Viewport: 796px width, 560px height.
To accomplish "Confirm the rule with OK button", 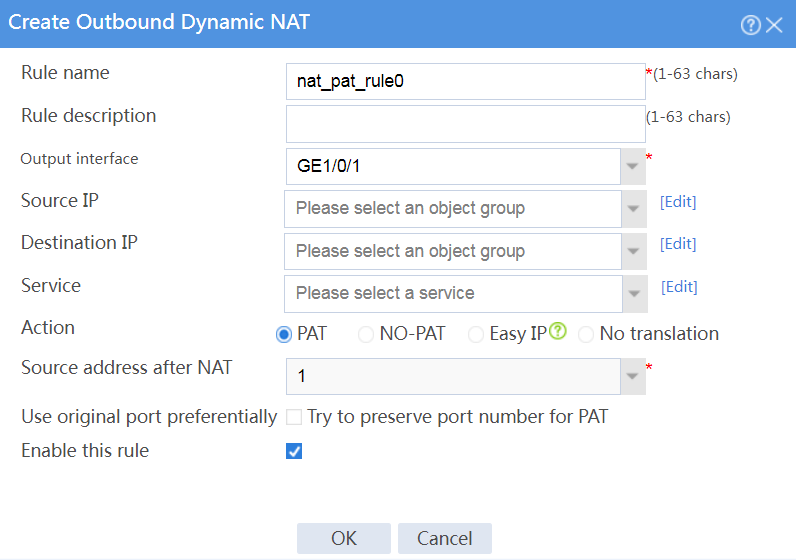I will click(344, 538).
